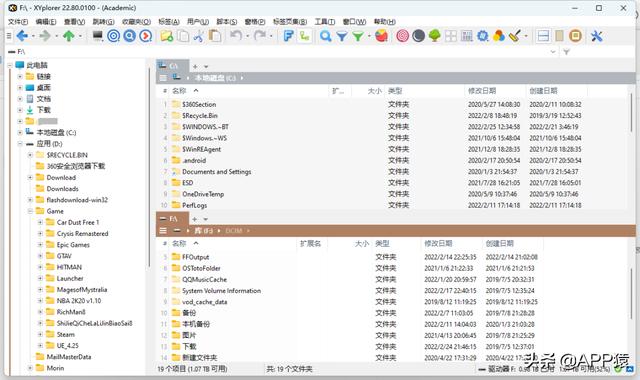Click the Copy toolbar icon
The height and width of the screenshot is (380, 640).
pyautogui.click(x=182, y=36)
